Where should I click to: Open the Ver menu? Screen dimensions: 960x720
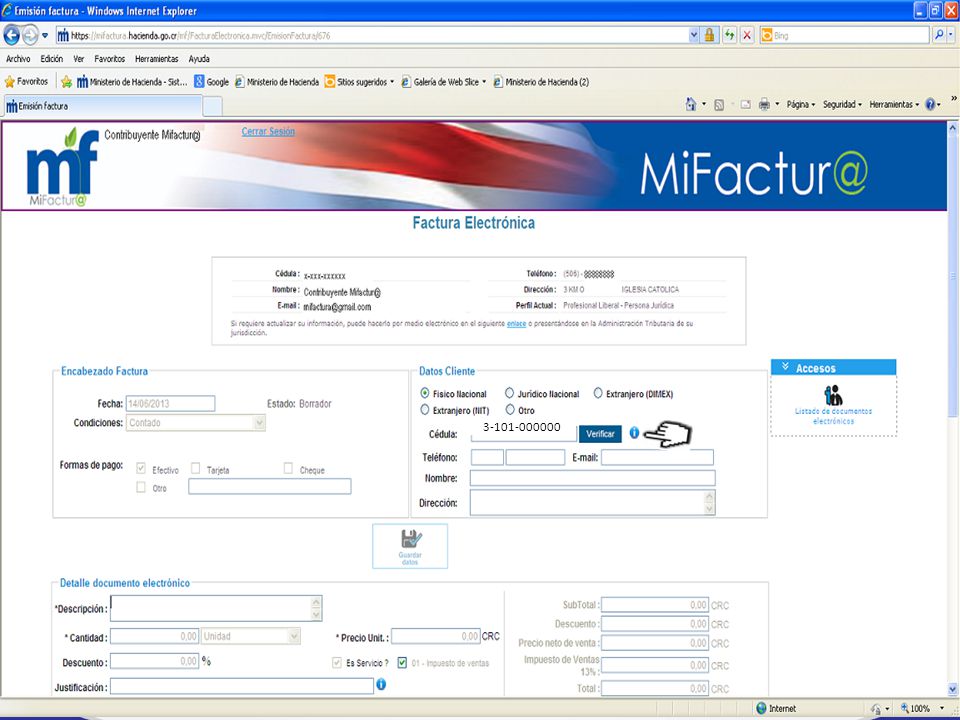tap(78, 59)
